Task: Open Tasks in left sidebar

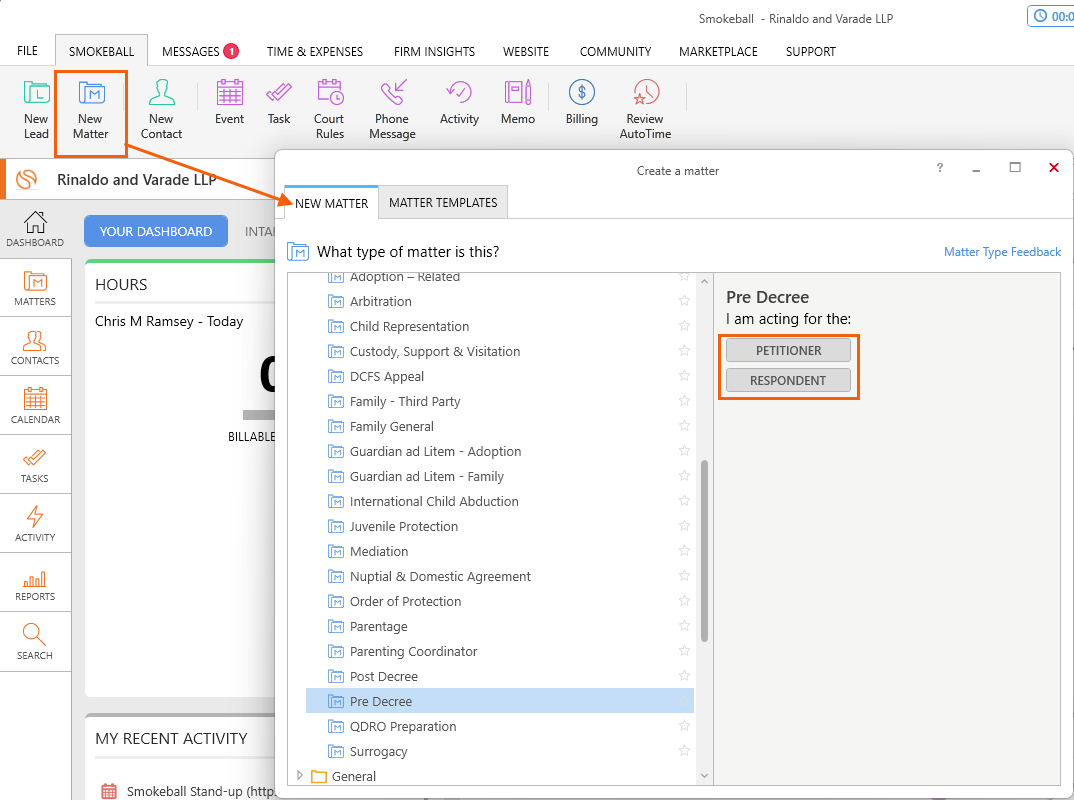Action: [35, 464]
